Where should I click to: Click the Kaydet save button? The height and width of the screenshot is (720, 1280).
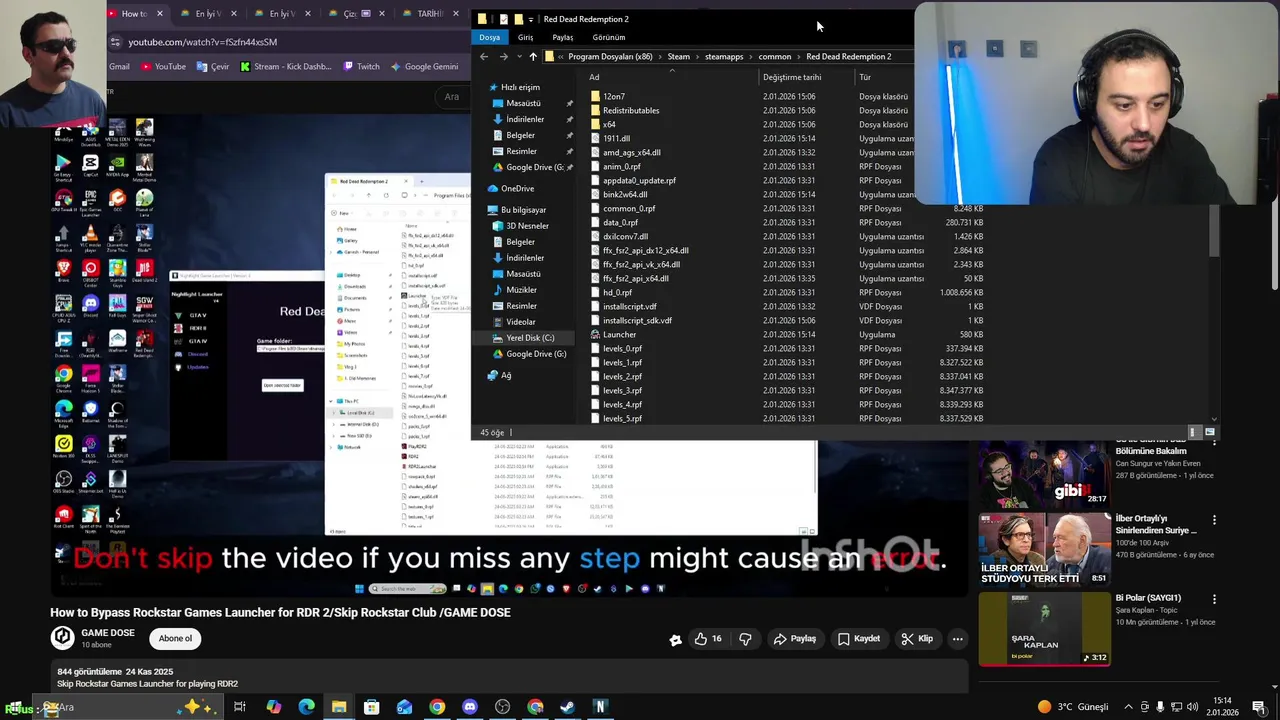tap(859, 638)
